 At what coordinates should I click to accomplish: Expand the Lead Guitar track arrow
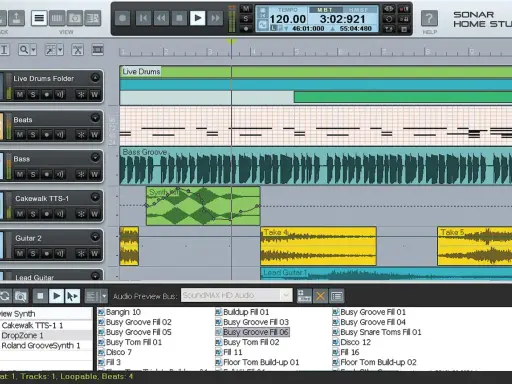(x=95, y=276)
